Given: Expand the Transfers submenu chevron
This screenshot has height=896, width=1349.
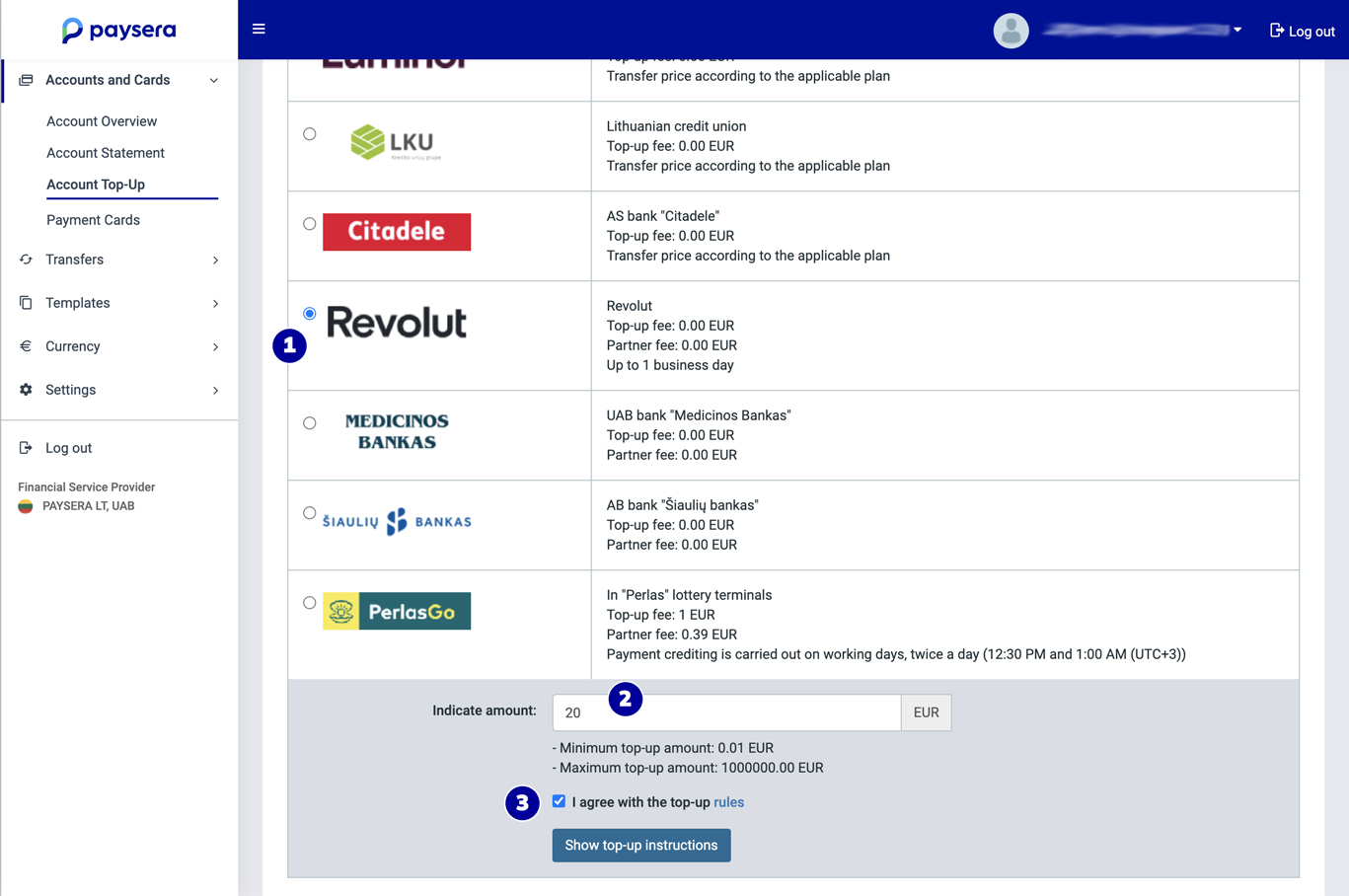Looking at the screenshot, I should coord(215,261).
